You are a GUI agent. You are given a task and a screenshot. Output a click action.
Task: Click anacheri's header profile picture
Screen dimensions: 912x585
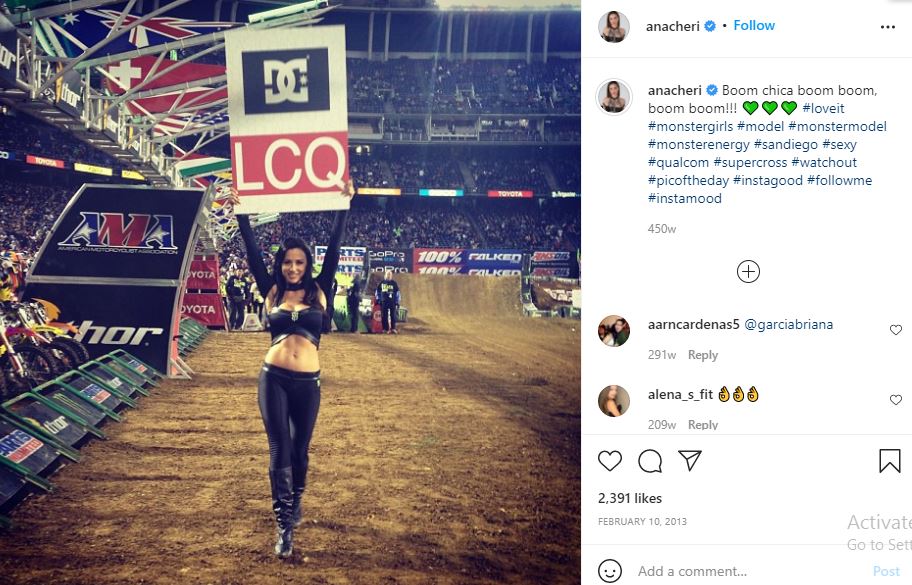coord(614,27)
